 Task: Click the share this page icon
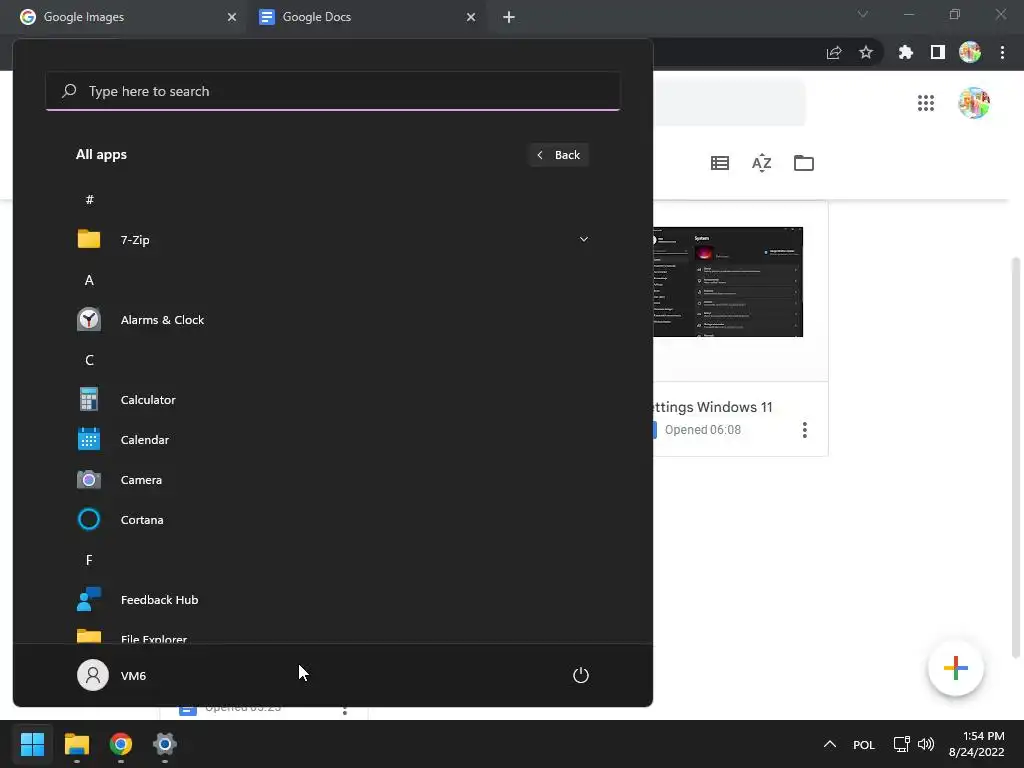[834, 53]
